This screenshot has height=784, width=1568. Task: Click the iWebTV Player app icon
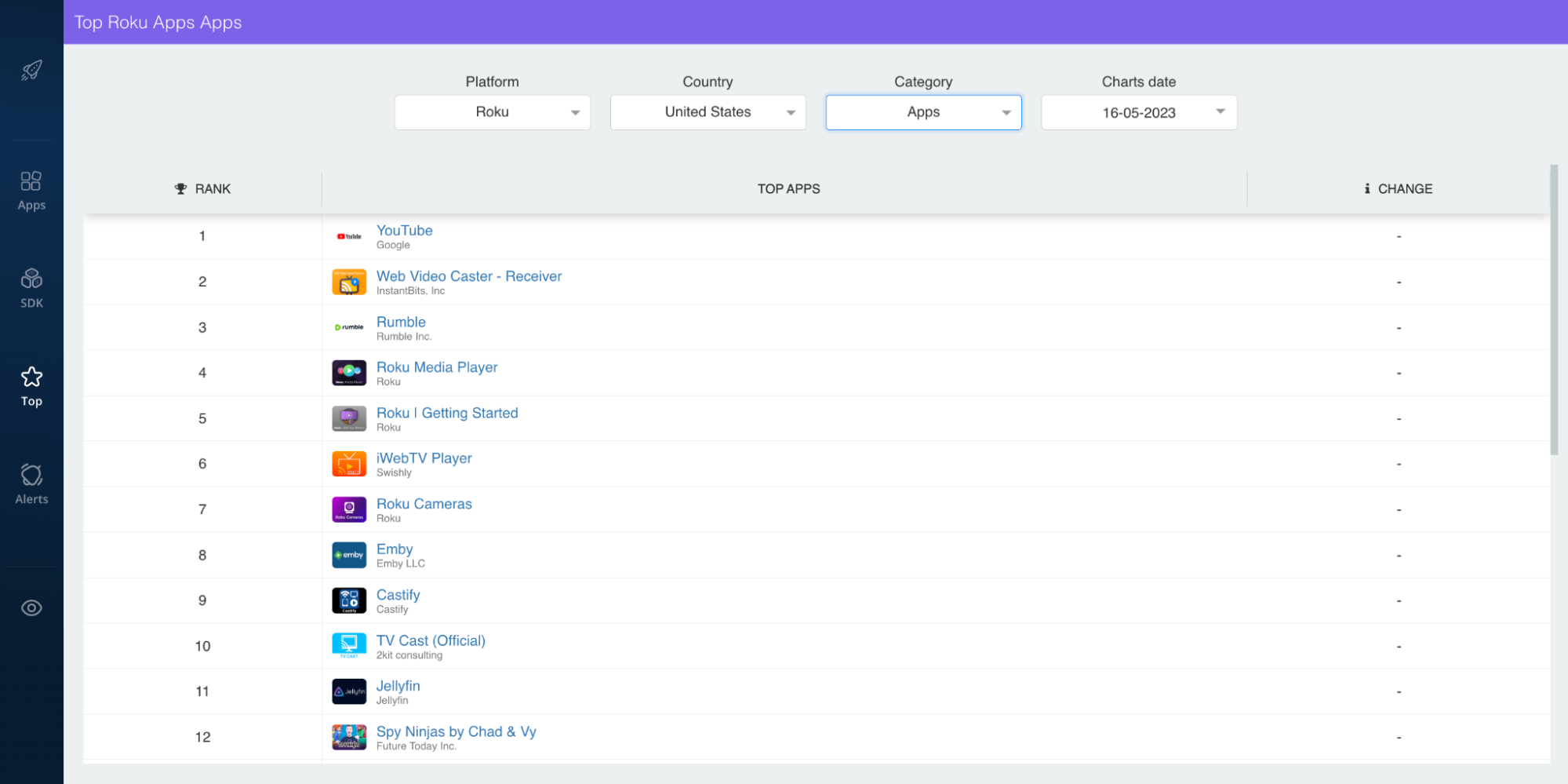click(349, 464)
